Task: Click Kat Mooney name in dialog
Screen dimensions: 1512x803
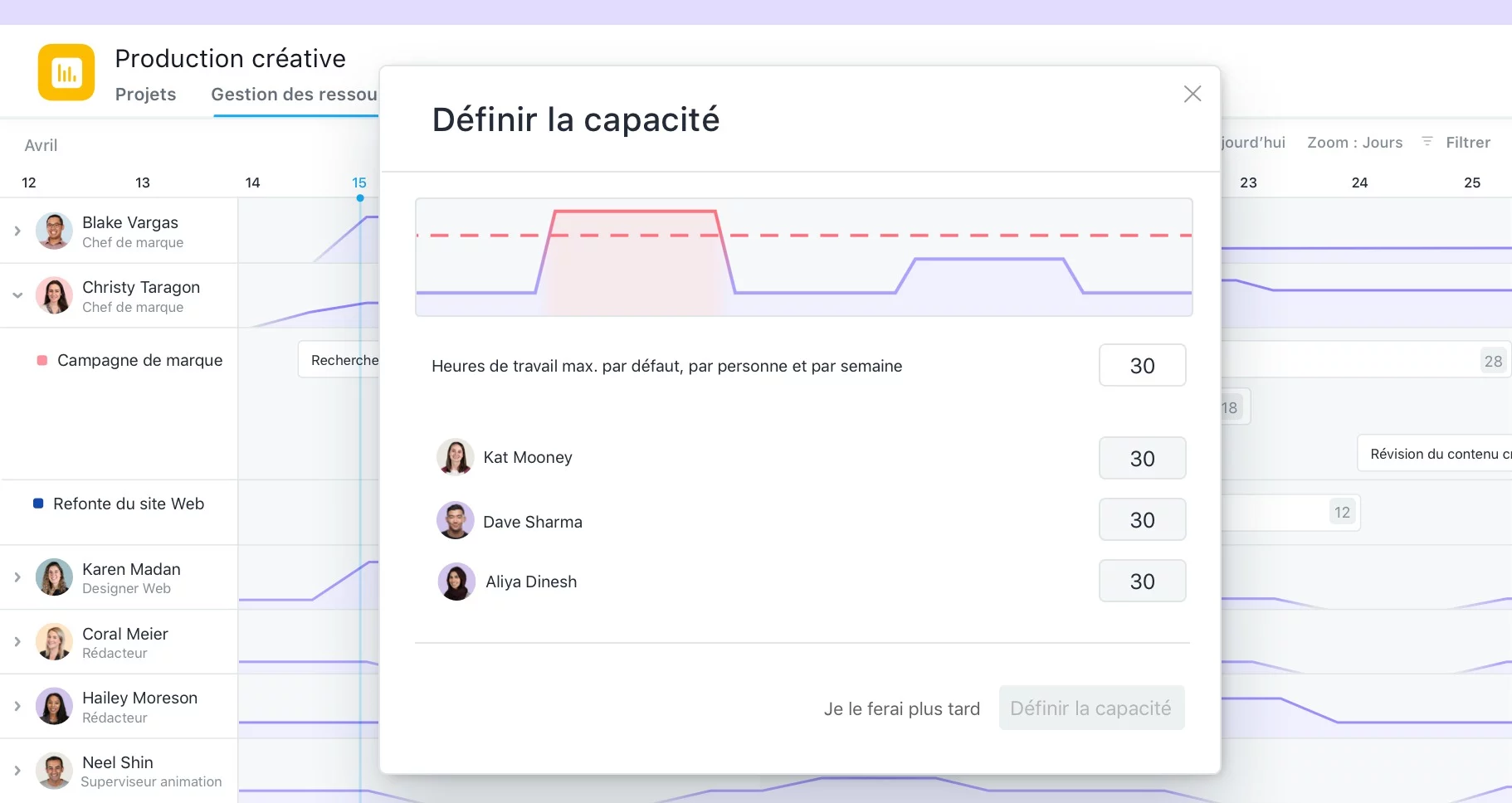Action: (x=528, y=457)
